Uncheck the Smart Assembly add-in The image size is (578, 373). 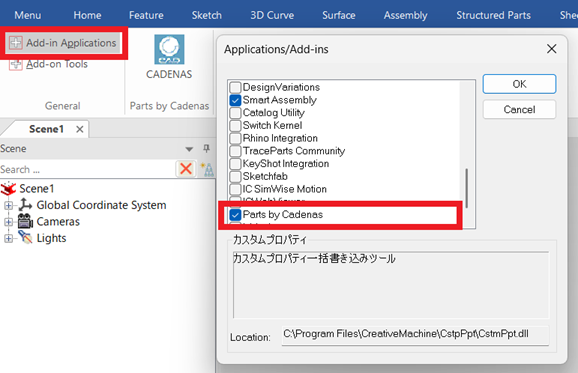[x=235, y=100]
